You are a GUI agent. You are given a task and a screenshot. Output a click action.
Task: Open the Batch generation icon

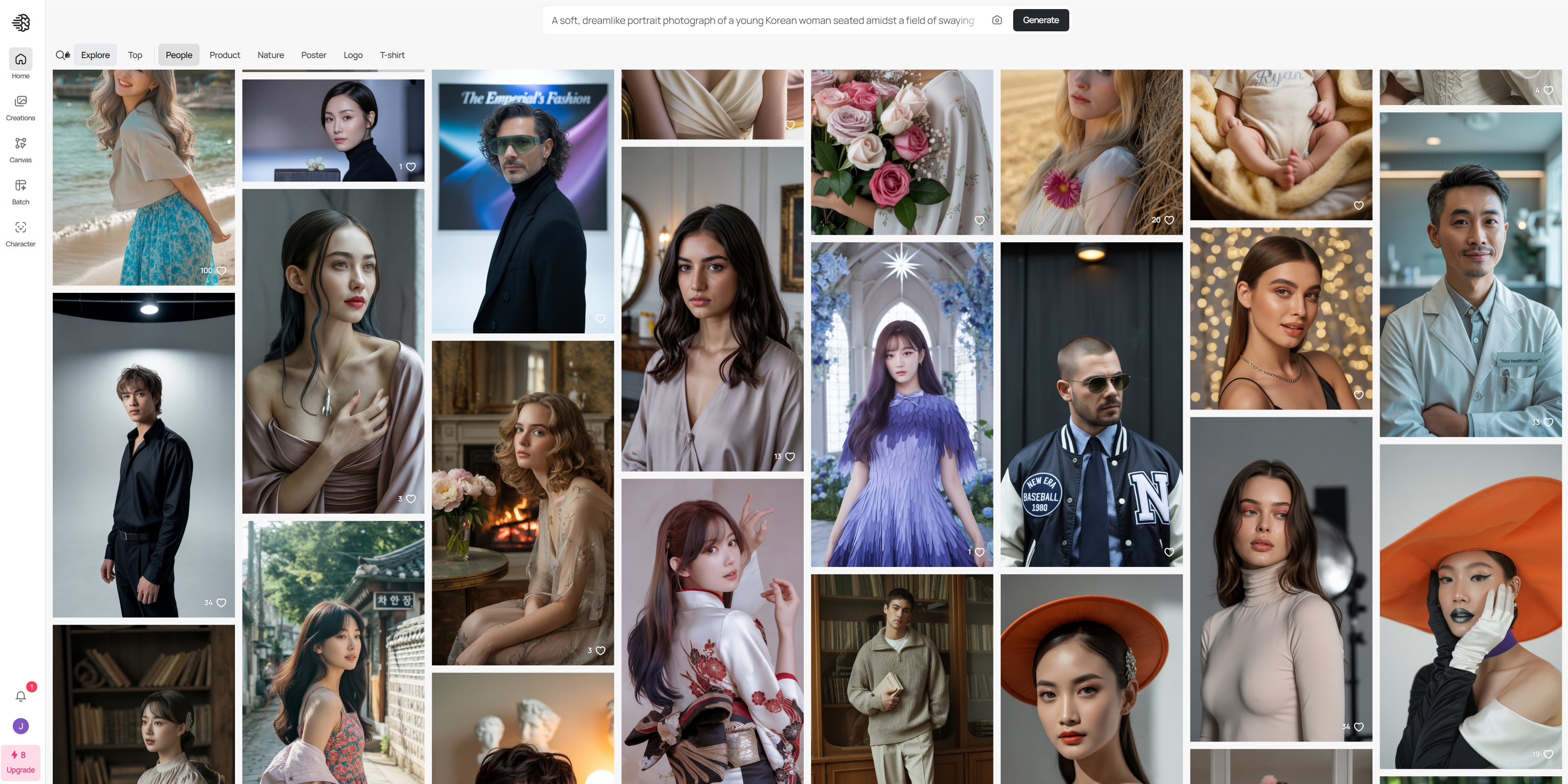(21, 185)
